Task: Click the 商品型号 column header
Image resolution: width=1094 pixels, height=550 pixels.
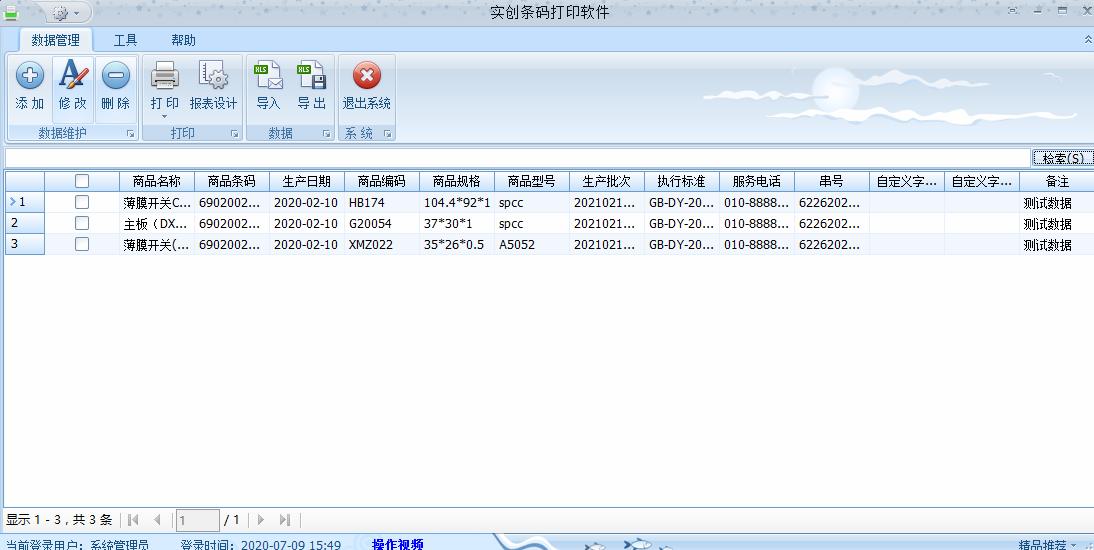Action: pyautogui.click(x=532, y=181)
